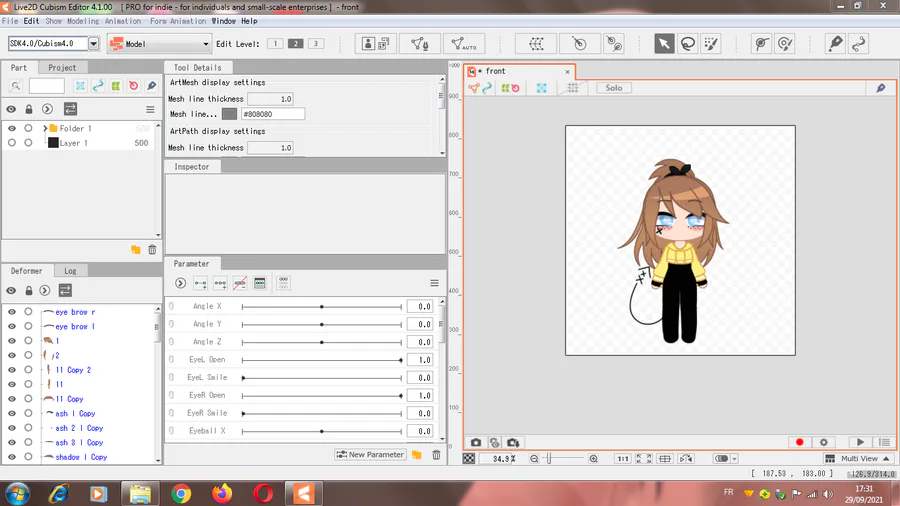This screenshot has width=900, height=506.
Task: Open the Multi View dropdown arrow
Action: pos(886,458)
